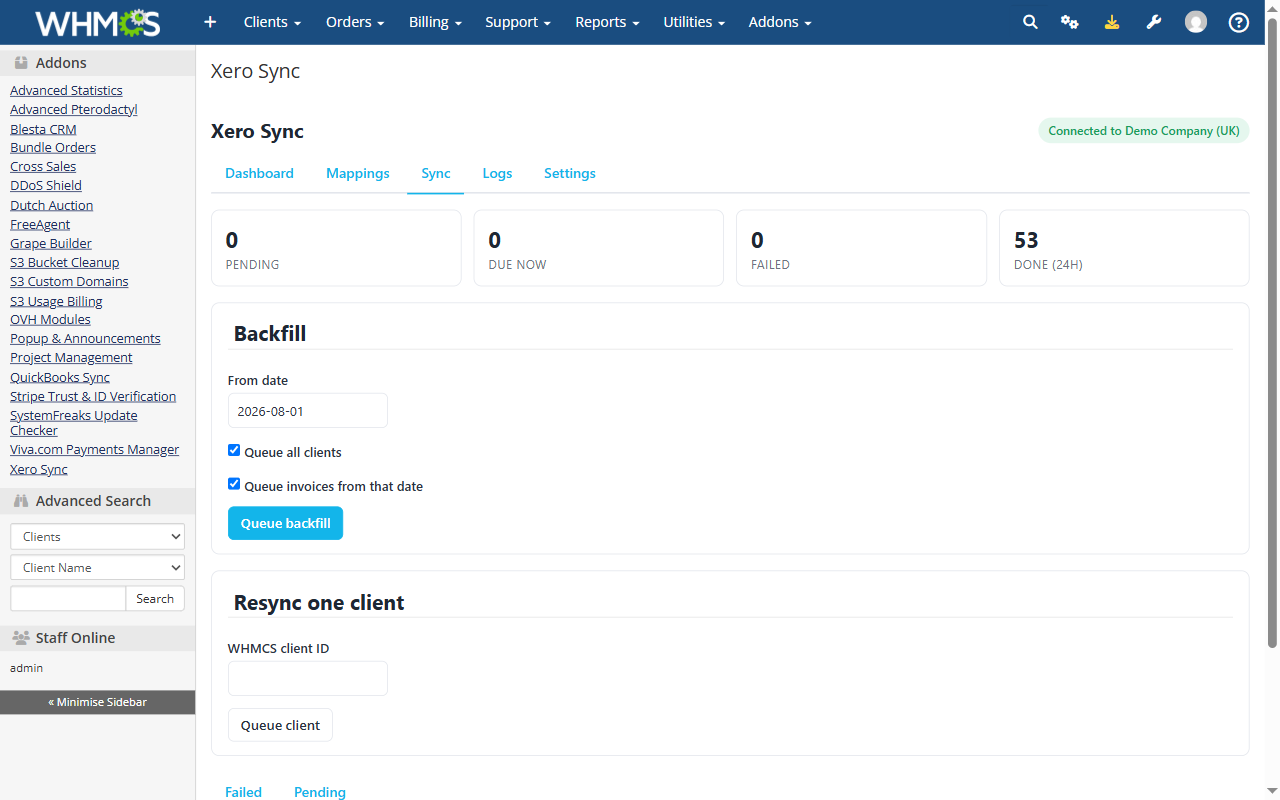The image size is (1280, 800).
Task: Open the help question mark icon
Action: [1239, 22]
